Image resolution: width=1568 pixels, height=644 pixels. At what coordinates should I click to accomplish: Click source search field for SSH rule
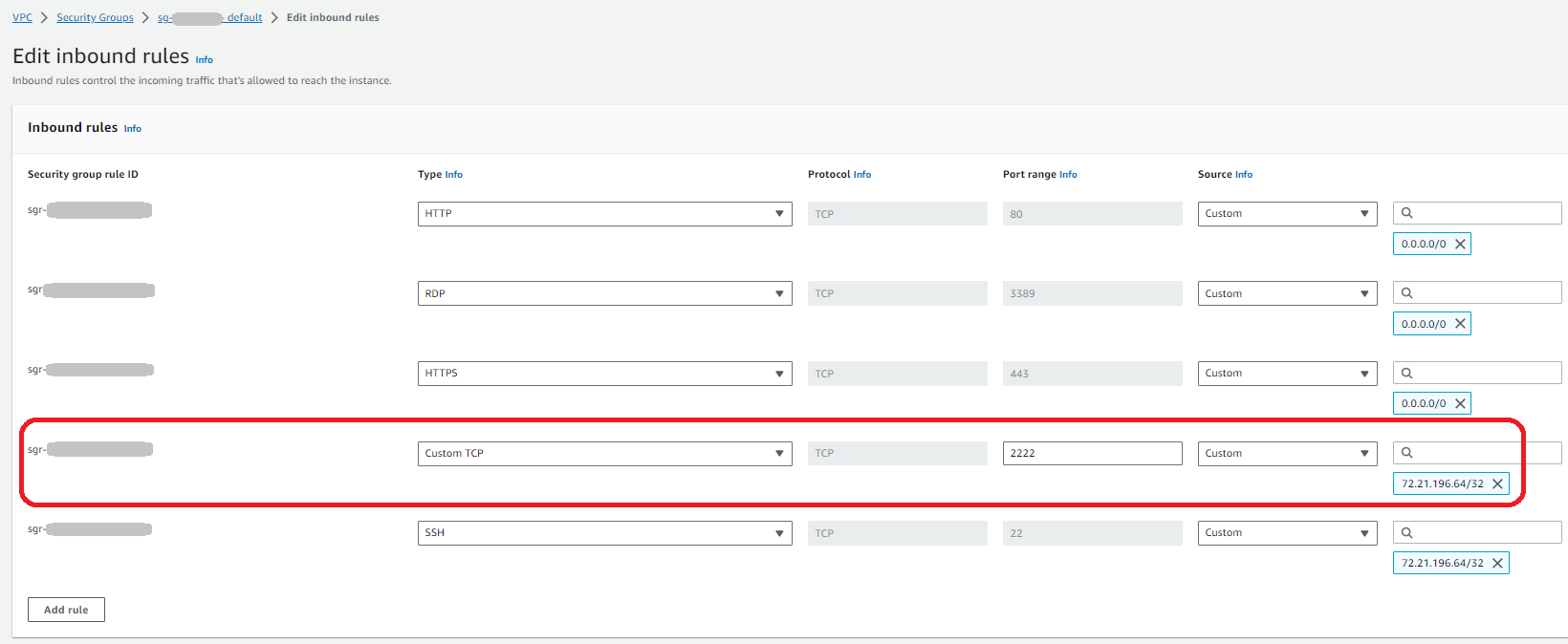(1482, 532)
